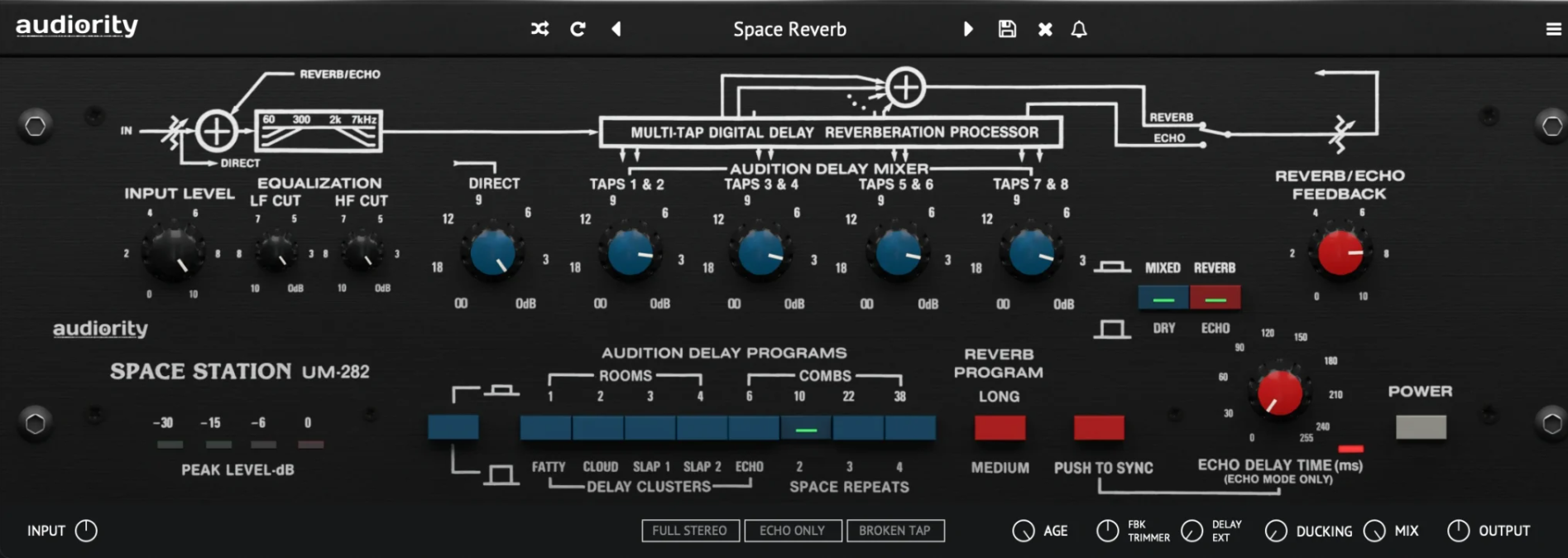Click the Peak Level-dB label
Screen dimensions: 1568x558
(237, 470)
